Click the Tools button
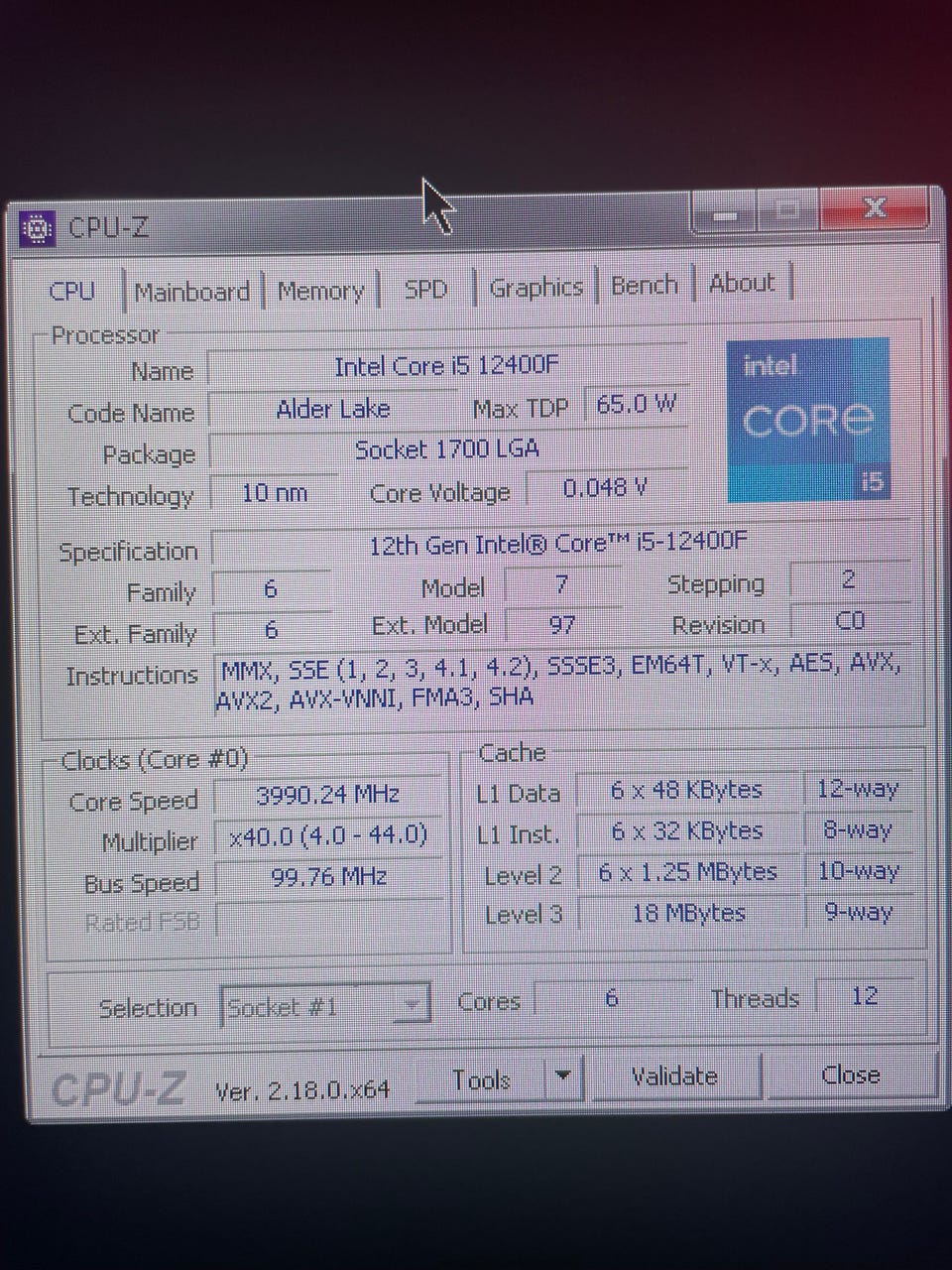Screen dimensions: 952x1270 click(x=481, y=1079)
